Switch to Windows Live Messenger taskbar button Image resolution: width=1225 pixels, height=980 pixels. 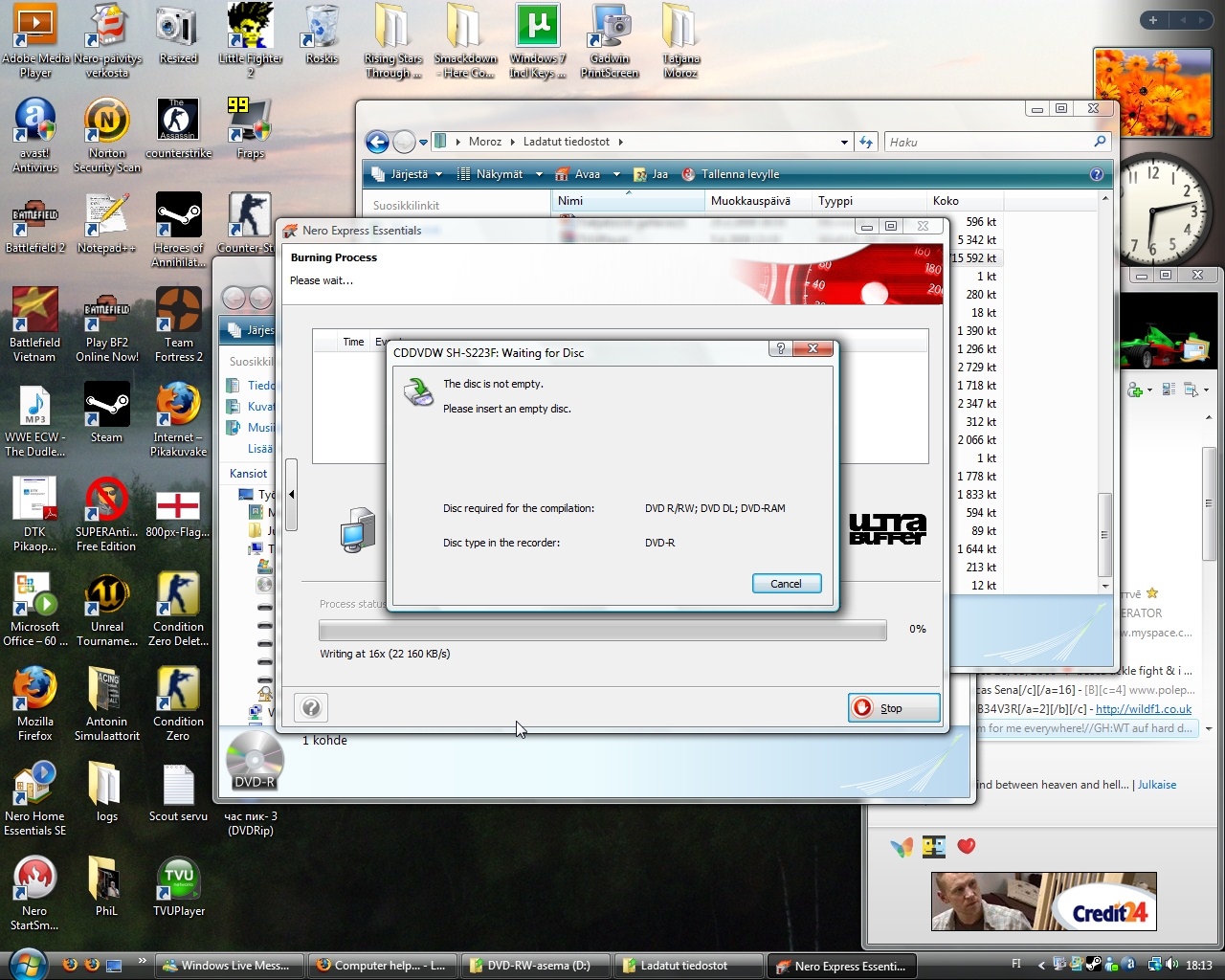[229, 966]
